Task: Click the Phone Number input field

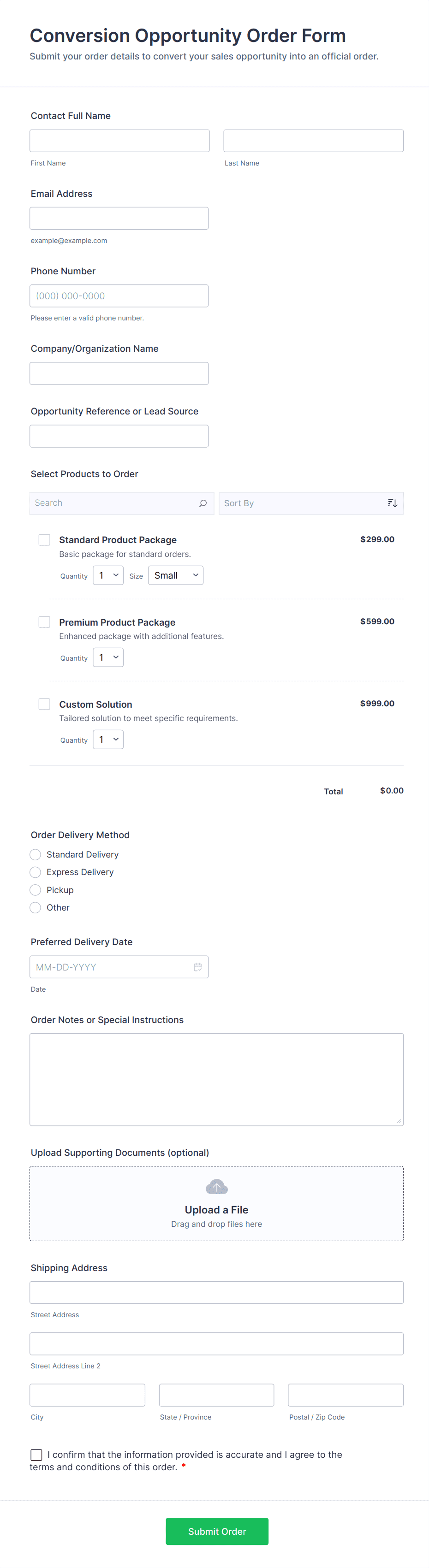Action: click(x=119, y=296)
